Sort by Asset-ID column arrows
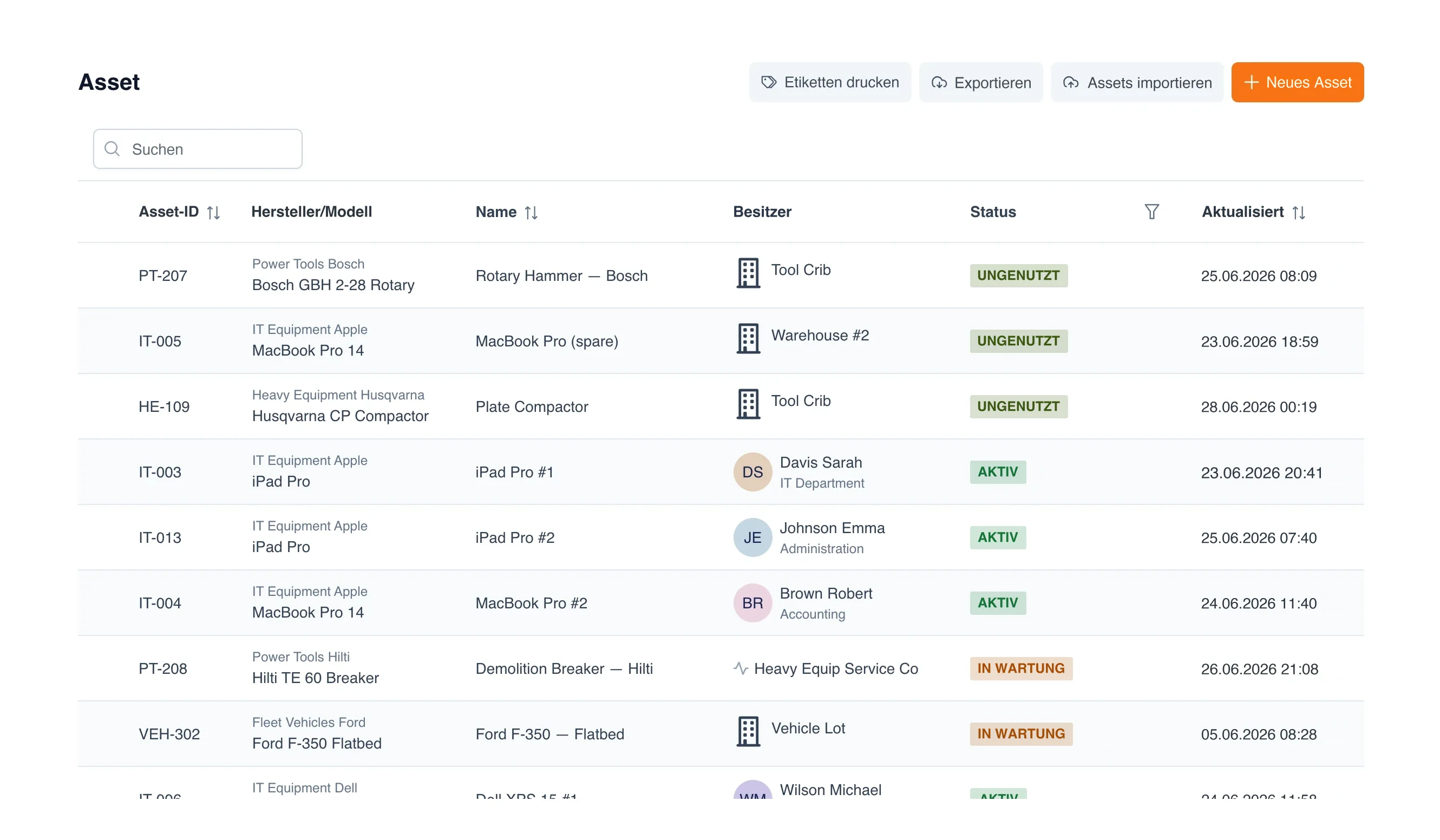Viewport: 1440px width, 840px height. pos(213,213)
